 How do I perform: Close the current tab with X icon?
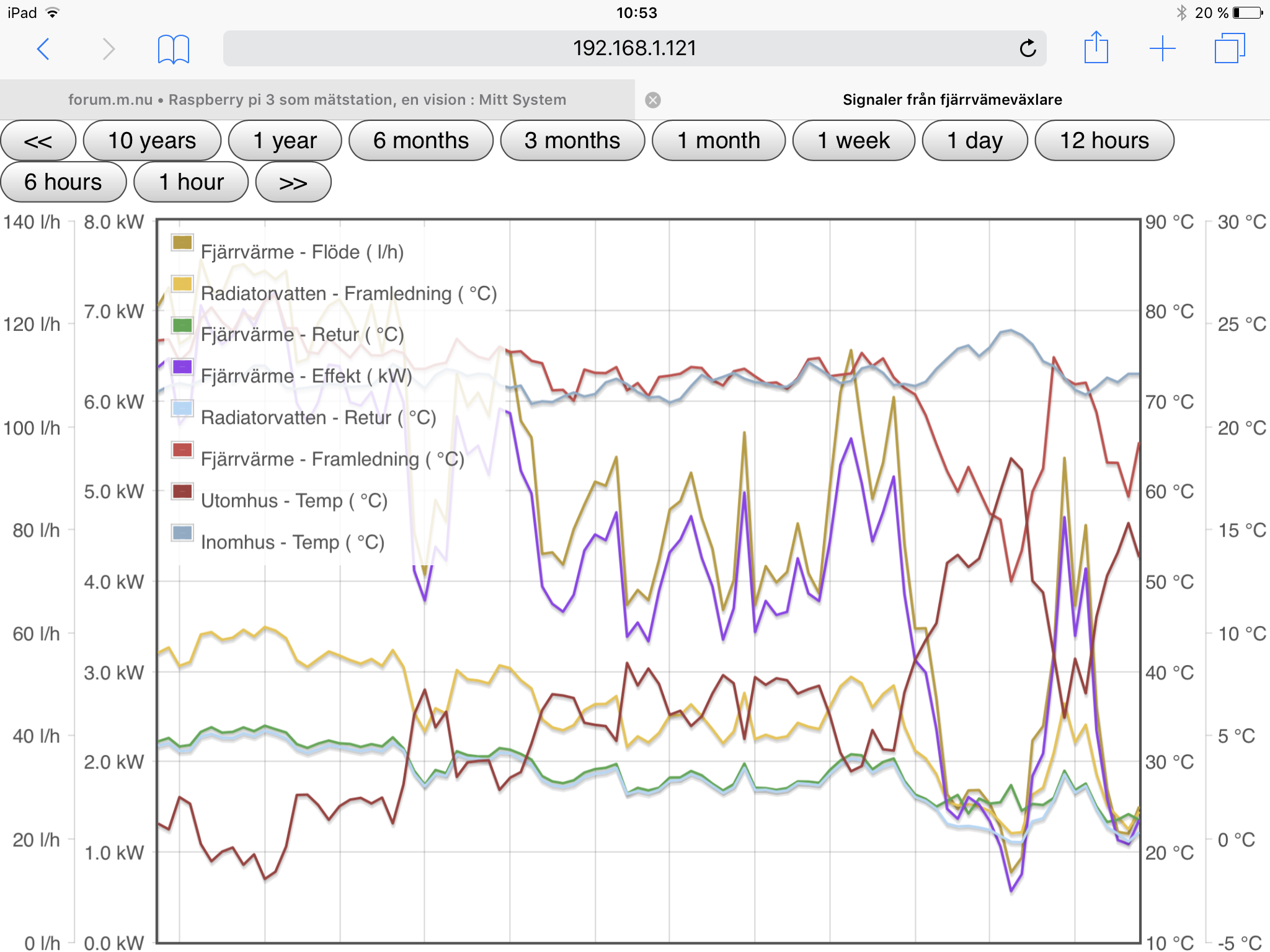click(x=653, y=100)
